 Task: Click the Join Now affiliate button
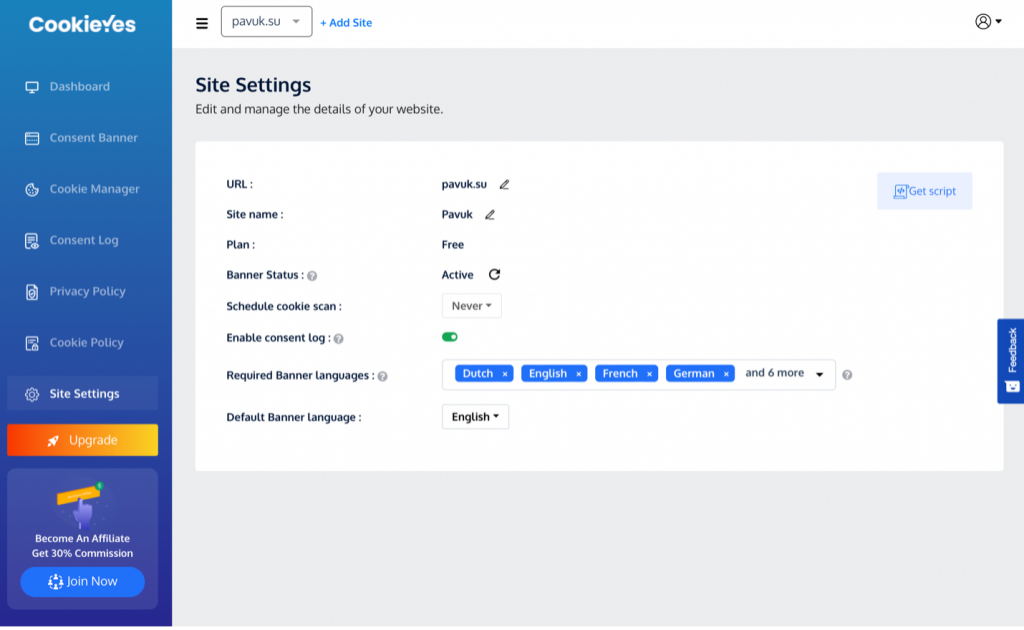point(82,582)
